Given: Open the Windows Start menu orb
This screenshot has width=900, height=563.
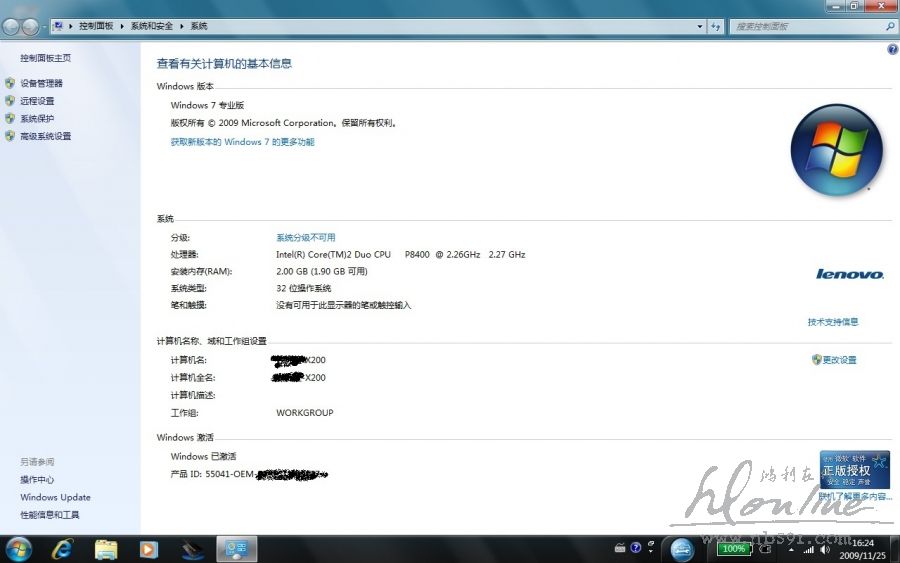Looking at the screenshot, I should (19, 549).
